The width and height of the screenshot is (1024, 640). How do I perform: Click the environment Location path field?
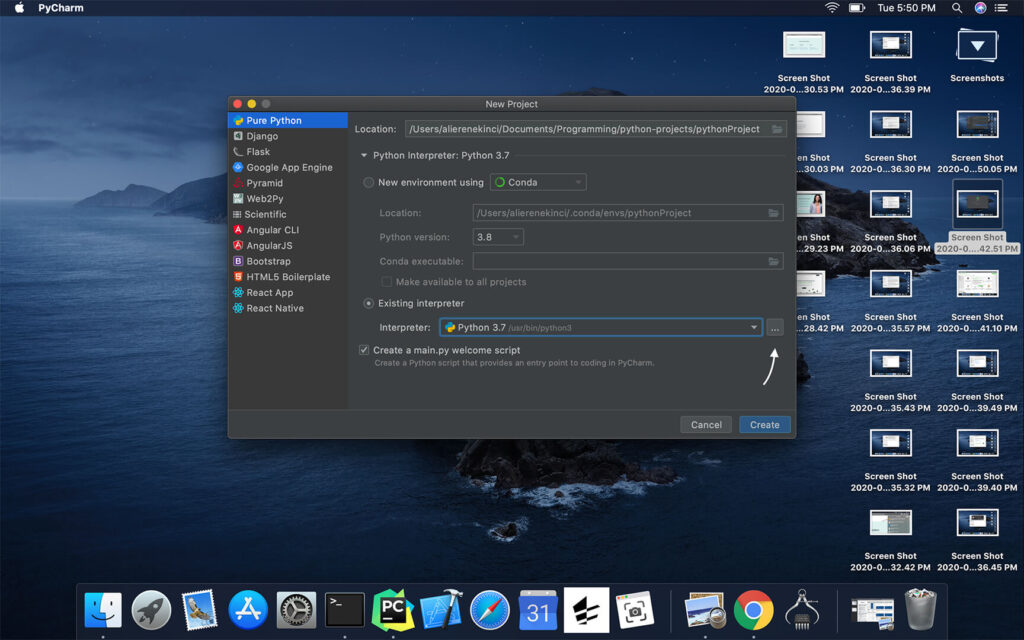coord(628,213)
